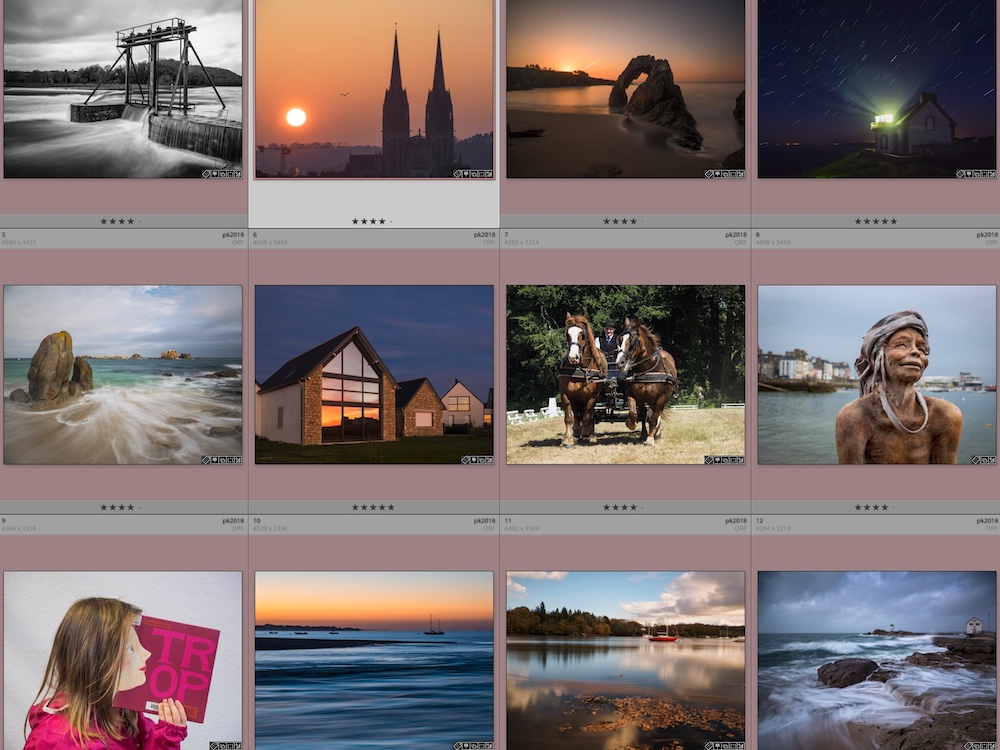Click the fourth star under the rock arch photo
Viewport: 1000px width, 750px height.
pyautogui.click(x=633, y=221)
